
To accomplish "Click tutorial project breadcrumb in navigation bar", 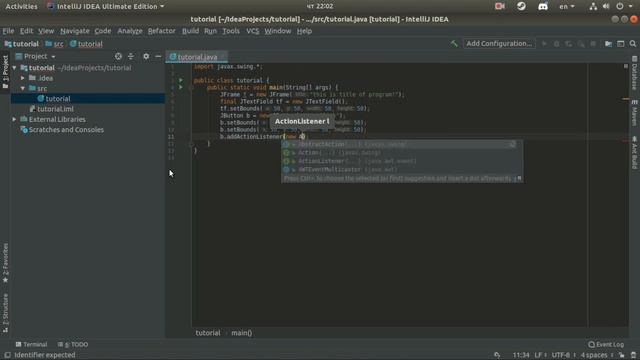I will [22, 44].
